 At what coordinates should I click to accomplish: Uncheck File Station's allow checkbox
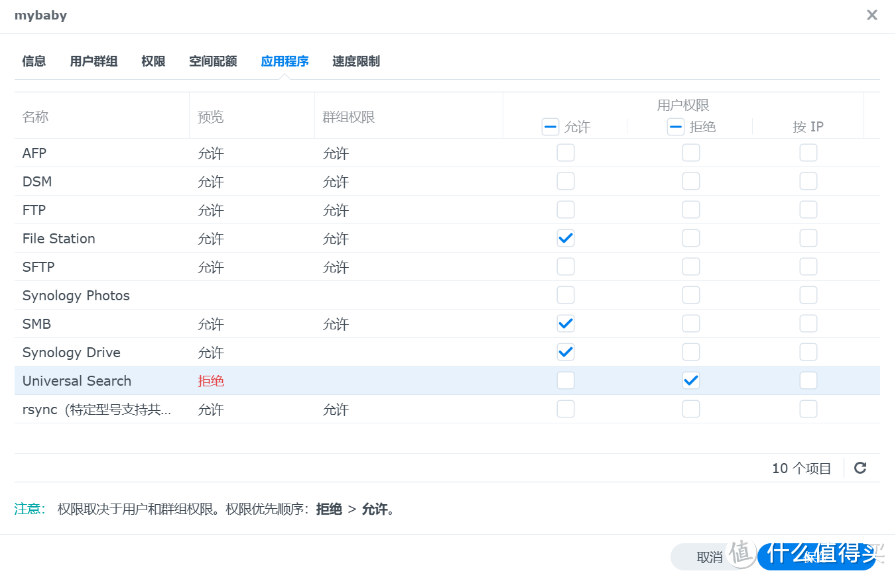[x=565, y=238]
